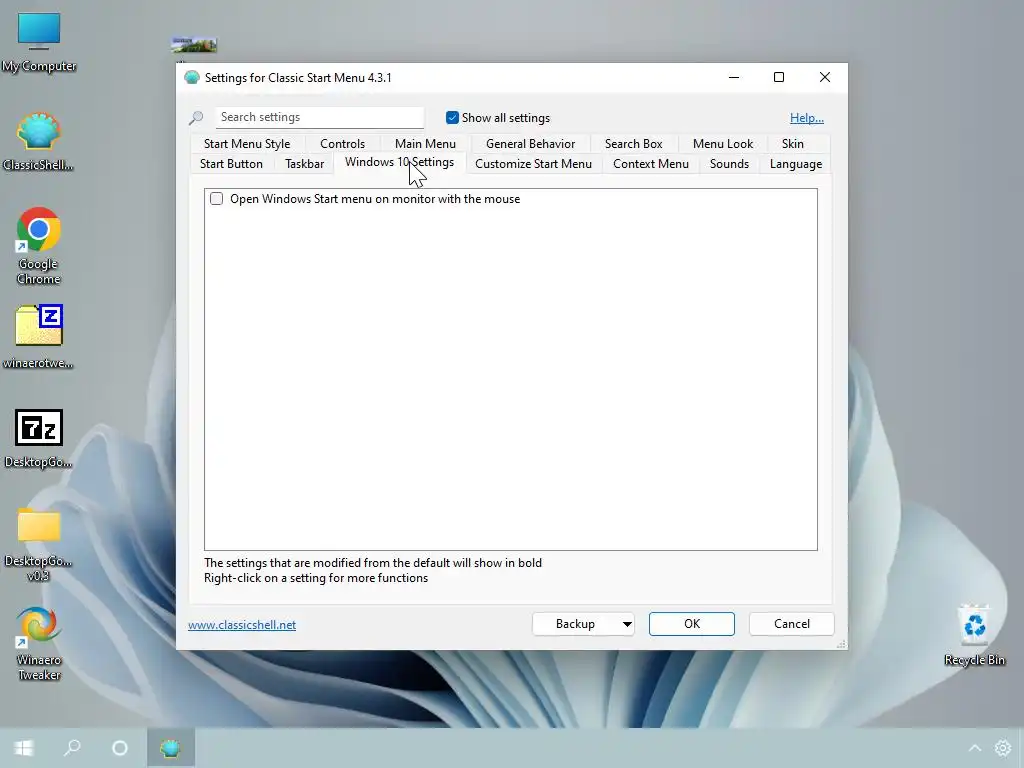Select the Taskbar tab
1024x768 pixels.
click(304, 164)
